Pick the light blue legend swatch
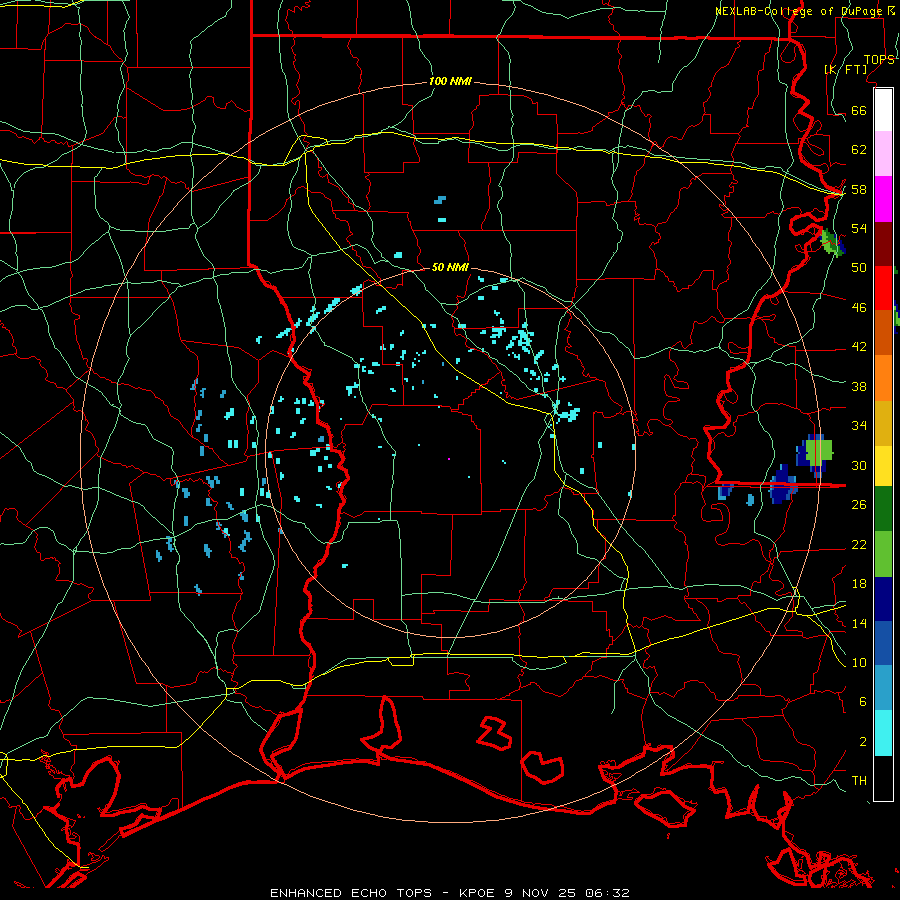The image size is (900, 900). (883, 688)
